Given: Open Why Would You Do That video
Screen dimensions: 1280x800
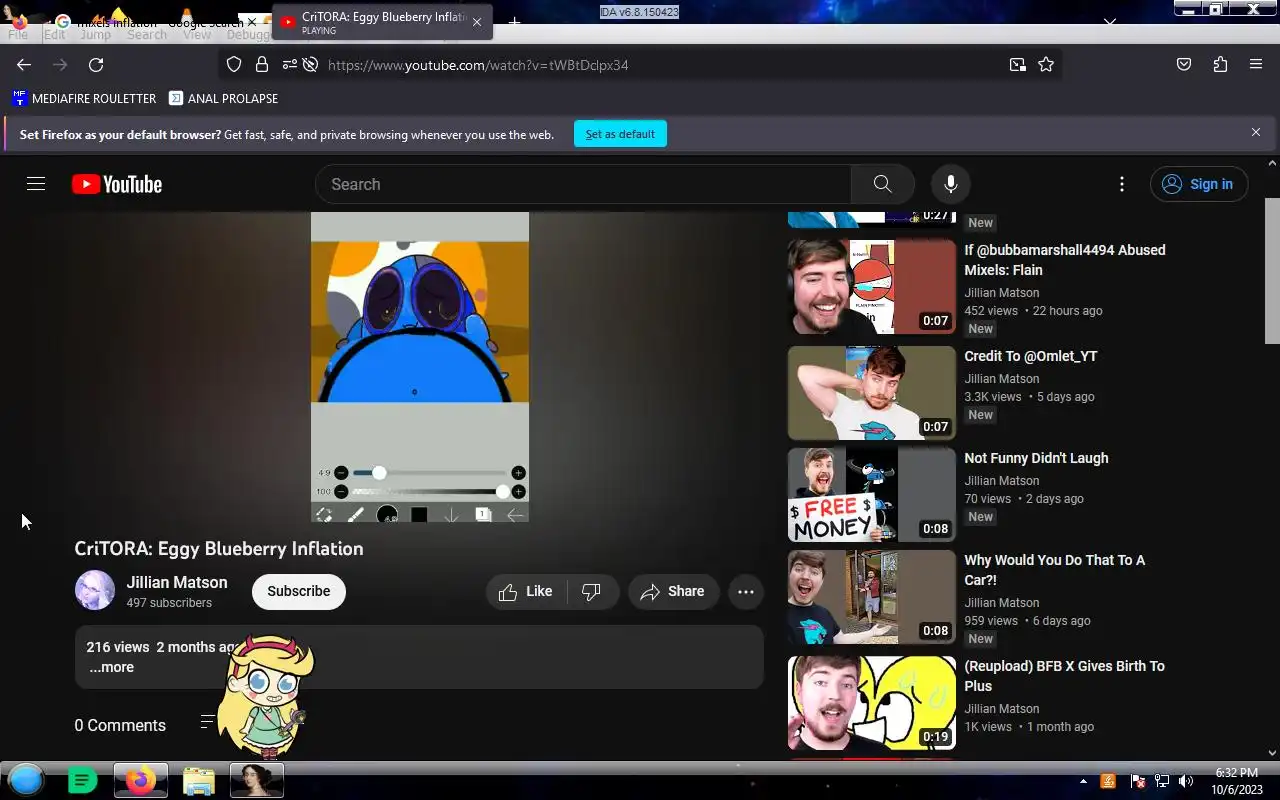Looking at the screenshot, I should pos(1054,570).
